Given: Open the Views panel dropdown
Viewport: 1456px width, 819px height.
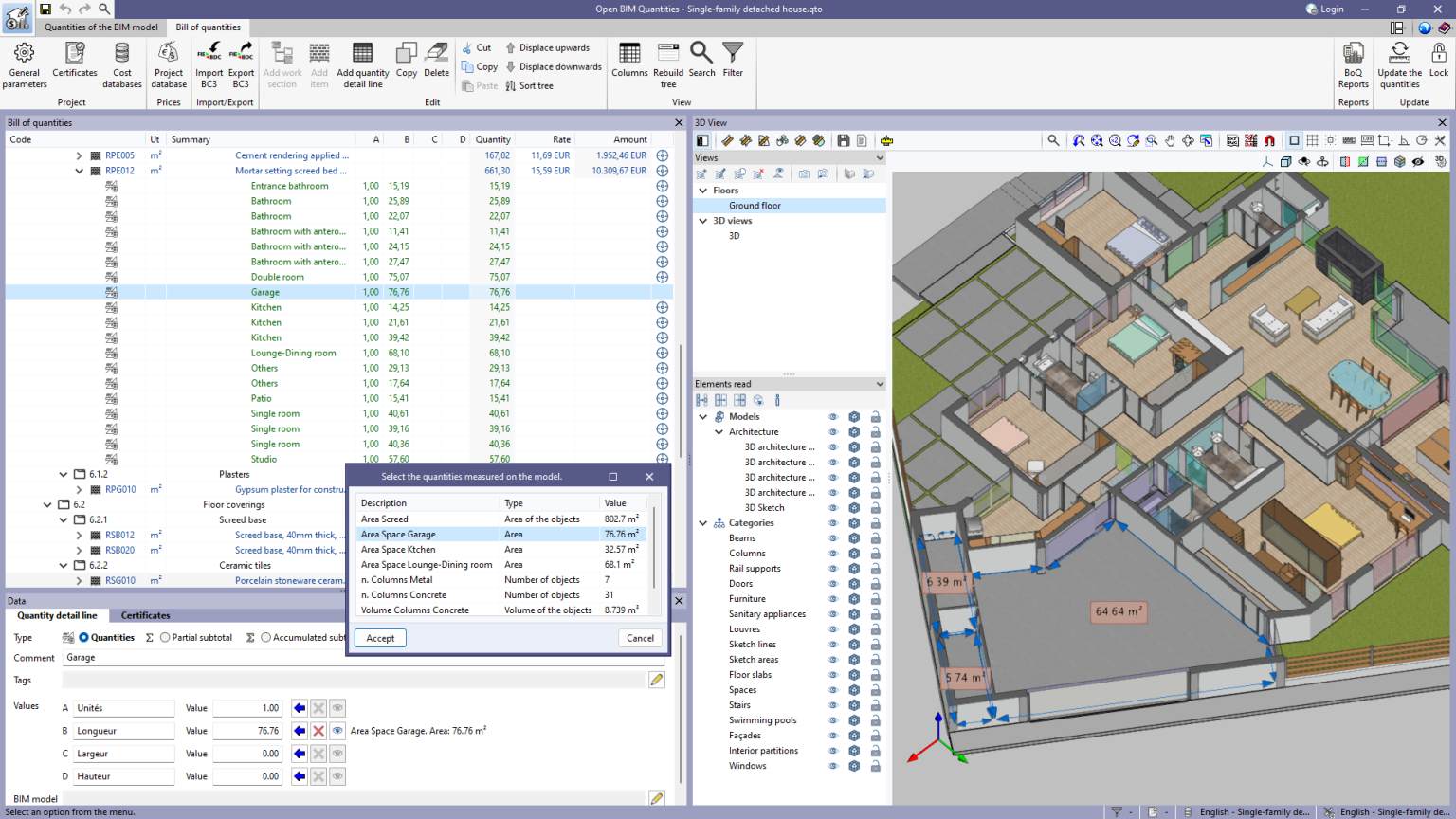Looking at the screenshot, I should (x=880, y=158).
